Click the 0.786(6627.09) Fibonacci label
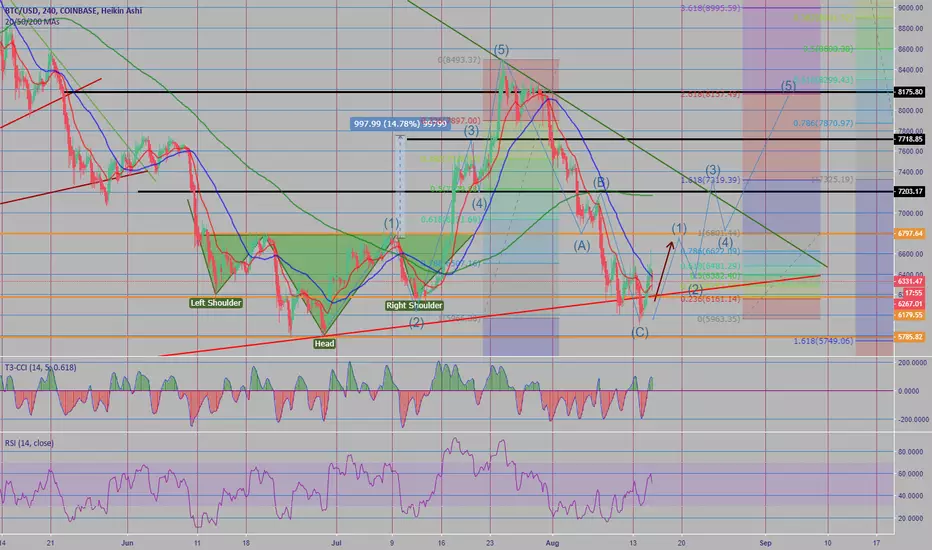 [x=710, y=252]
